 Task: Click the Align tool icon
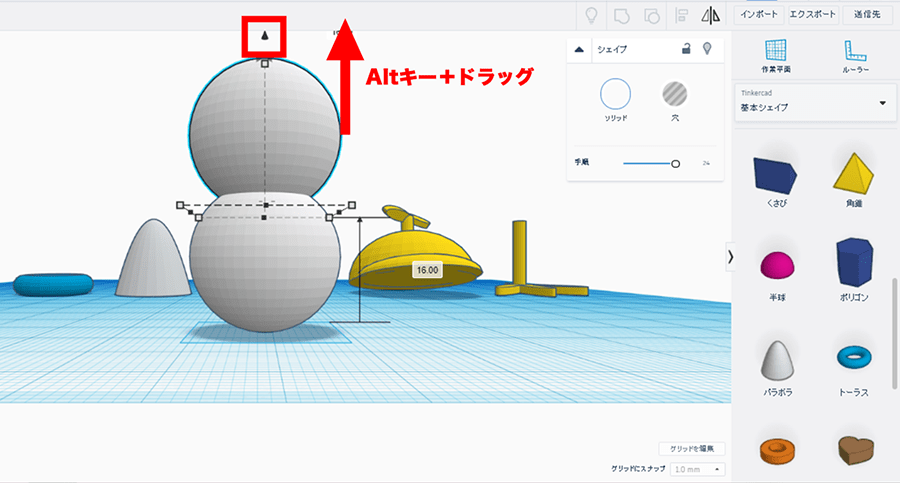(683, 15)
